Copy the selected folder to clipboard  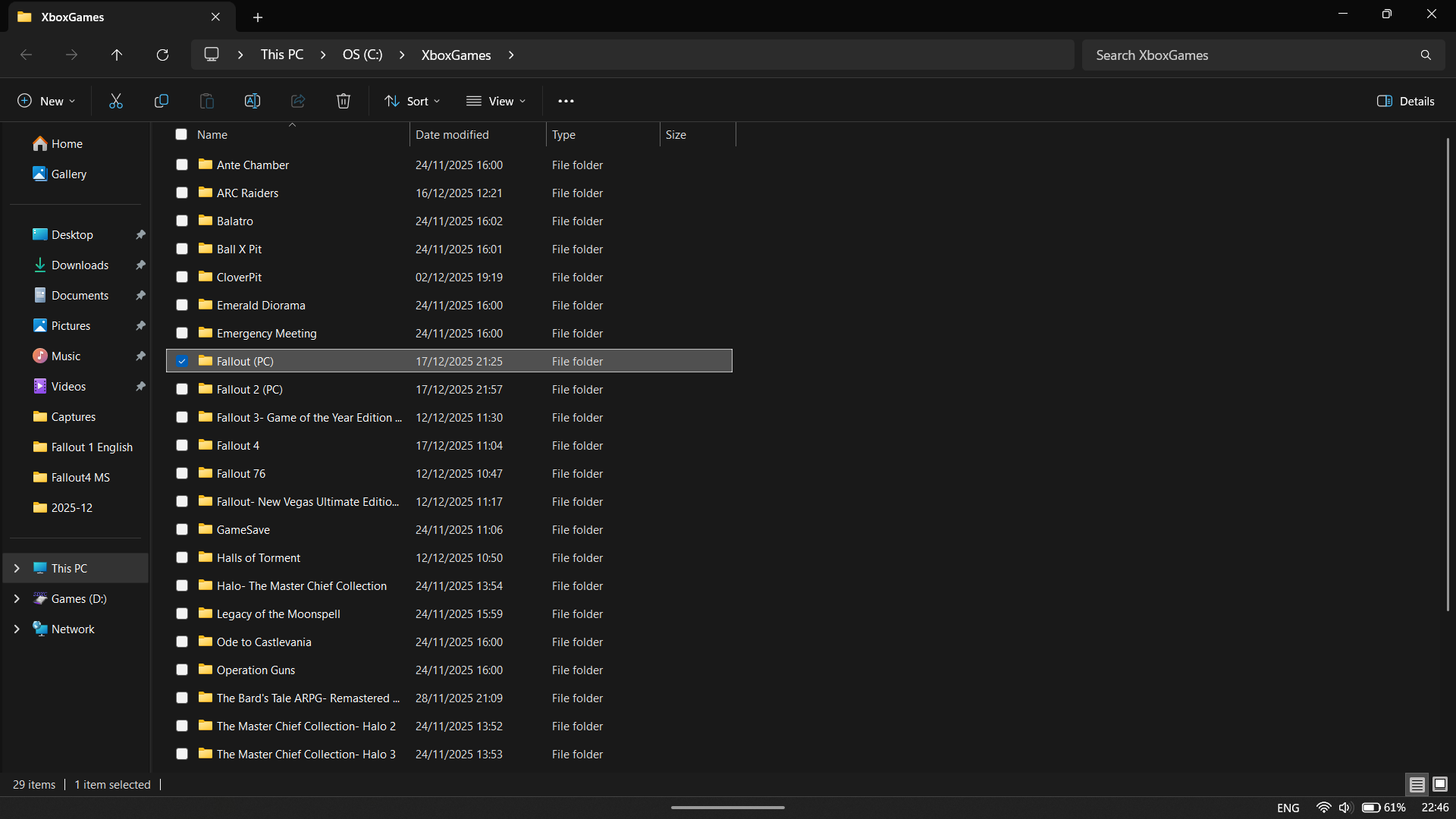[x=161, y=100]
